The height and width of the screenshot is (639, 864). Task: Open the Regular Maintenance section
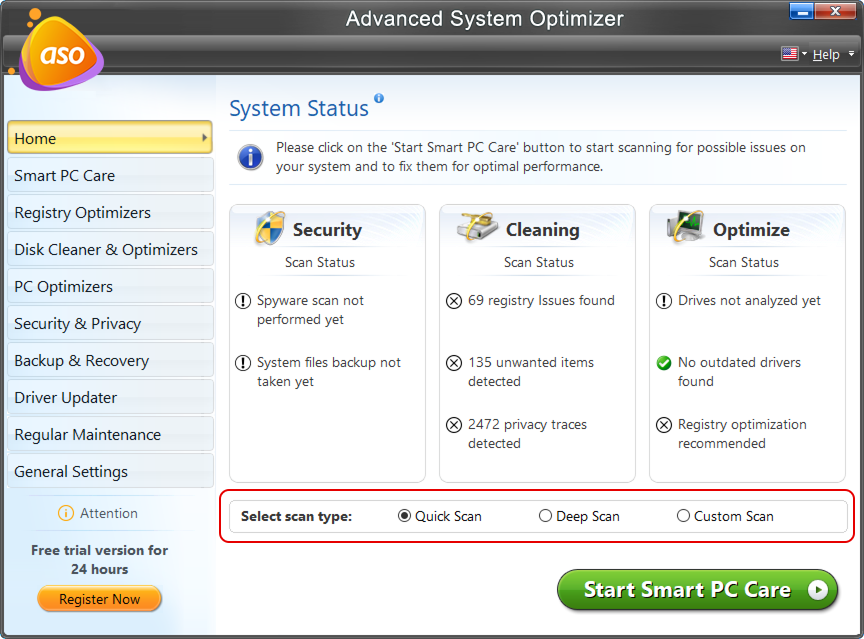110,434
